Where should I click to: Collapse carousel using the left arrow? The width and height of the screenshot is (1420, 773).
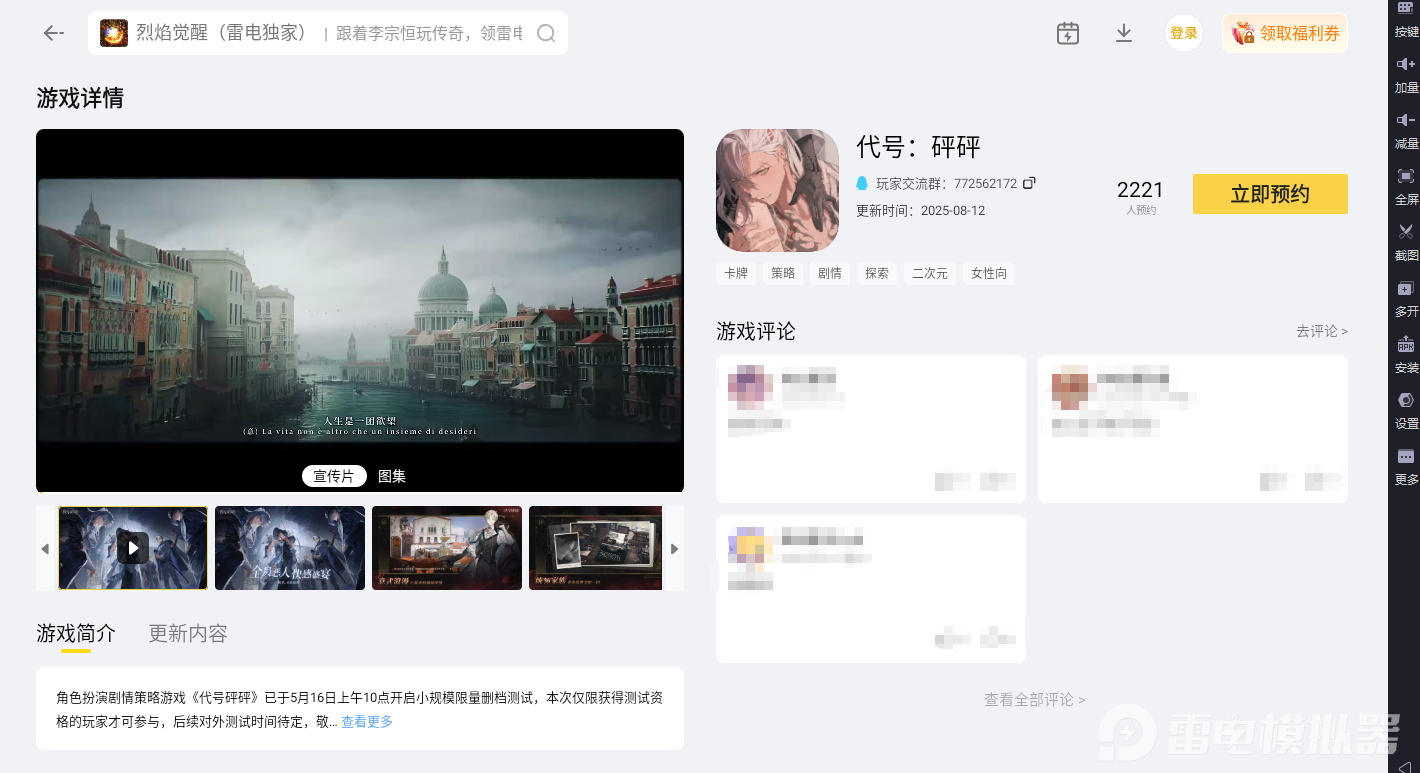(45, 548)
